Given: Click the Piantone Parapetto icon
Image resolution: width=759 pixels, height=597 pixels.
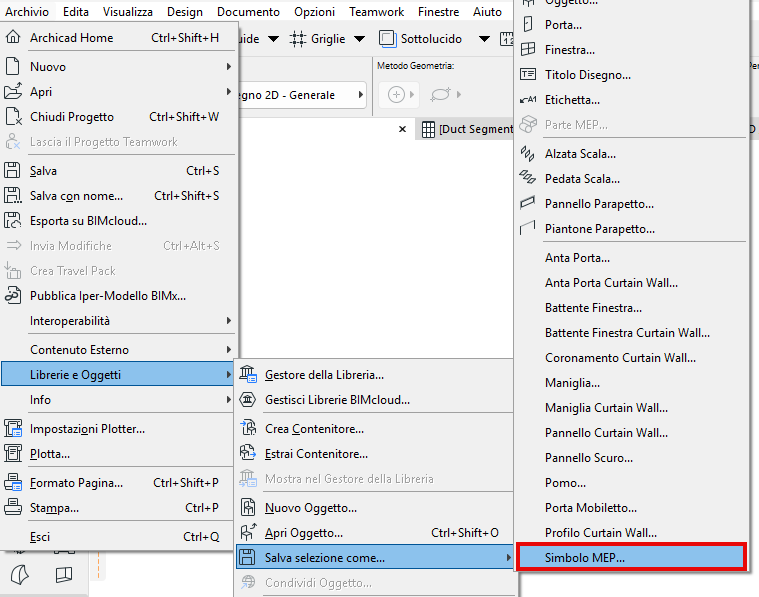Looking at the screenshot, I should 527,228.
